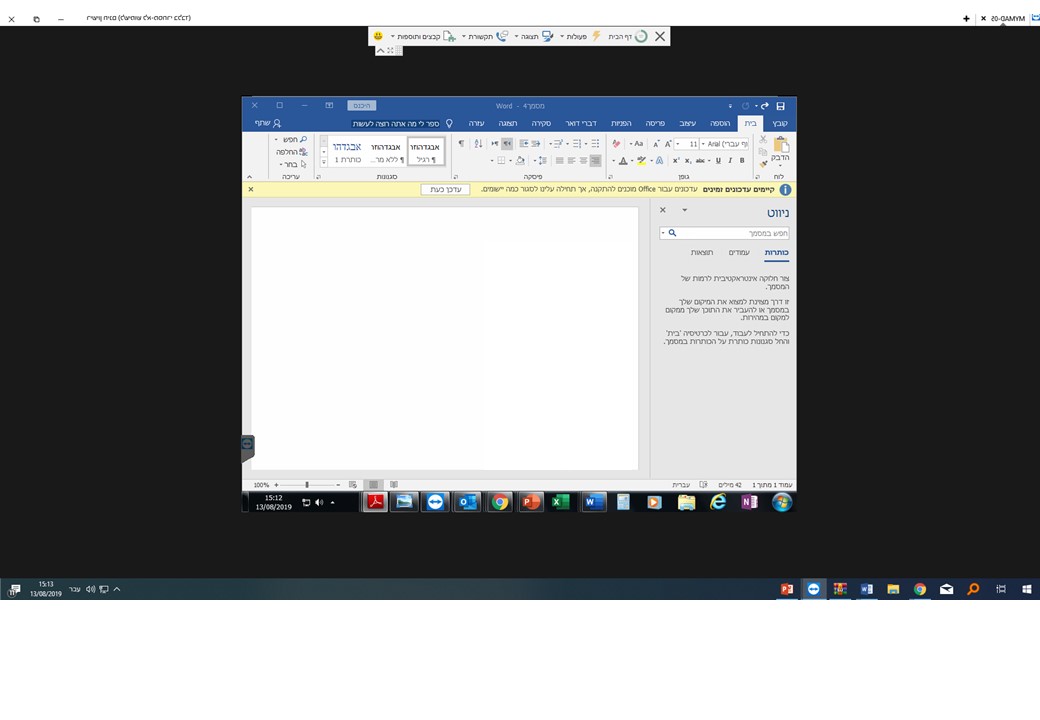Switch to the Review (סקירה) tab
This screenshot has width=1040, height=720.
[x=541, y=123]
